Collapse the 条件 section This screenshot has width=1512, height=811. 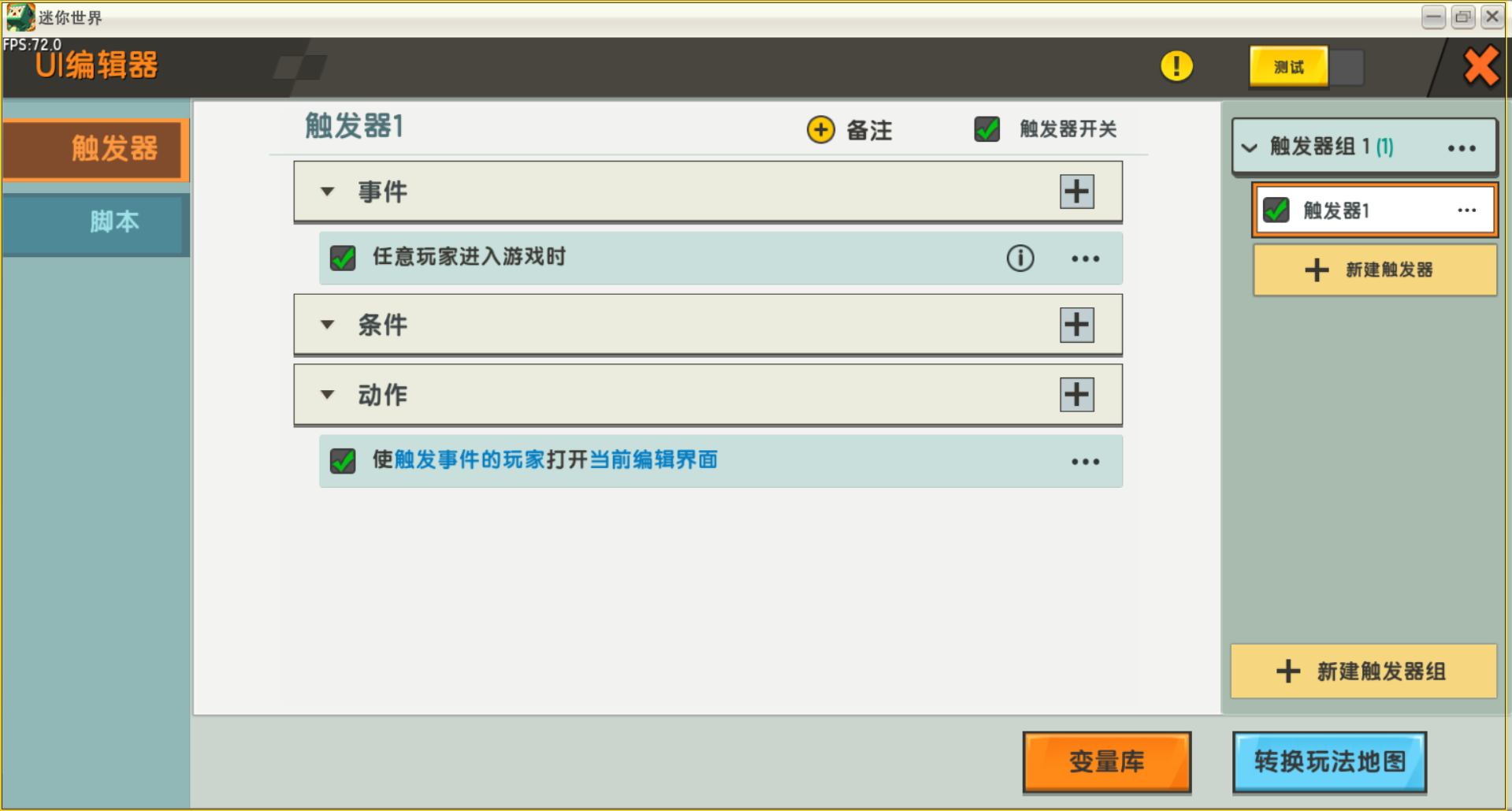coord(328,325)
